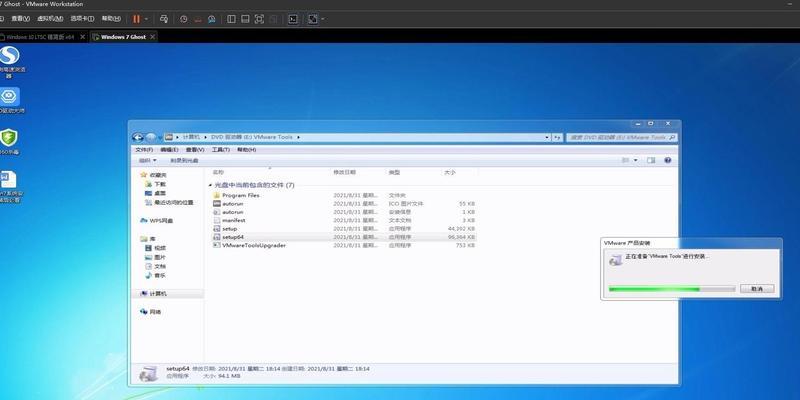Switch to the Windows 10 LTSC tab

click(40, 37)
